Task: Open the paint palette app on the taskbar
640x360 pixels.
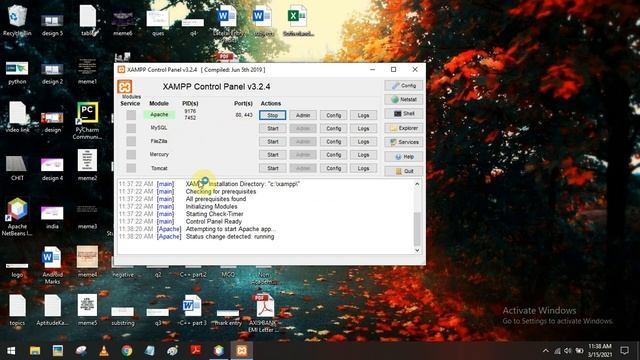Action: [173, 351]
